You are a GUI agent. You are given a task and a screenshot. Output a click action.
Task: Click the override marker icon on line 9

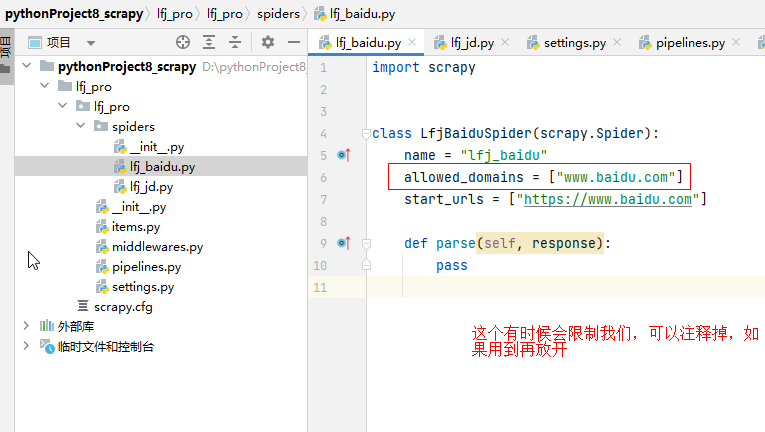(344, 243)
